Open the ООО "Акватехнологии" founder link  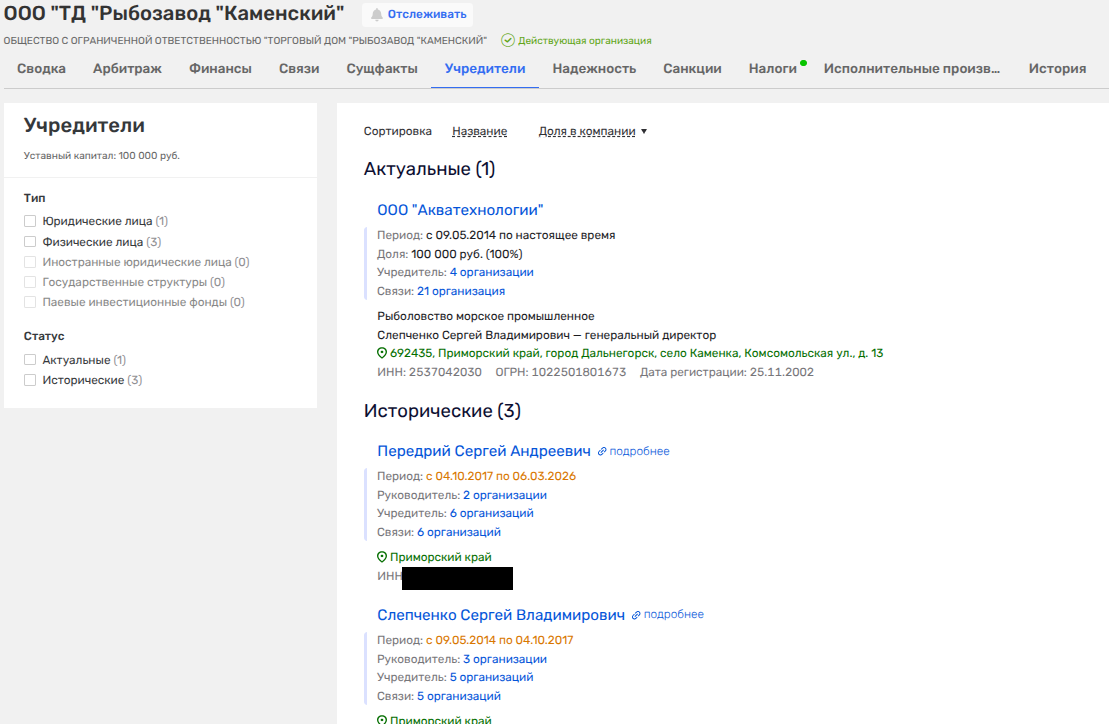(460, 210)
